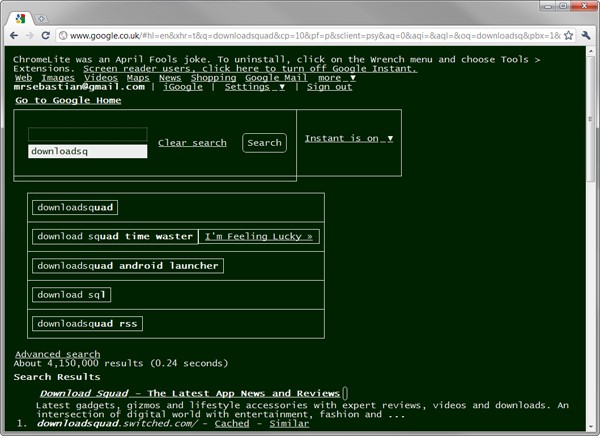This screenshot has height=436, width=600.
Task: Open the Shopping link
Action: 214,78
